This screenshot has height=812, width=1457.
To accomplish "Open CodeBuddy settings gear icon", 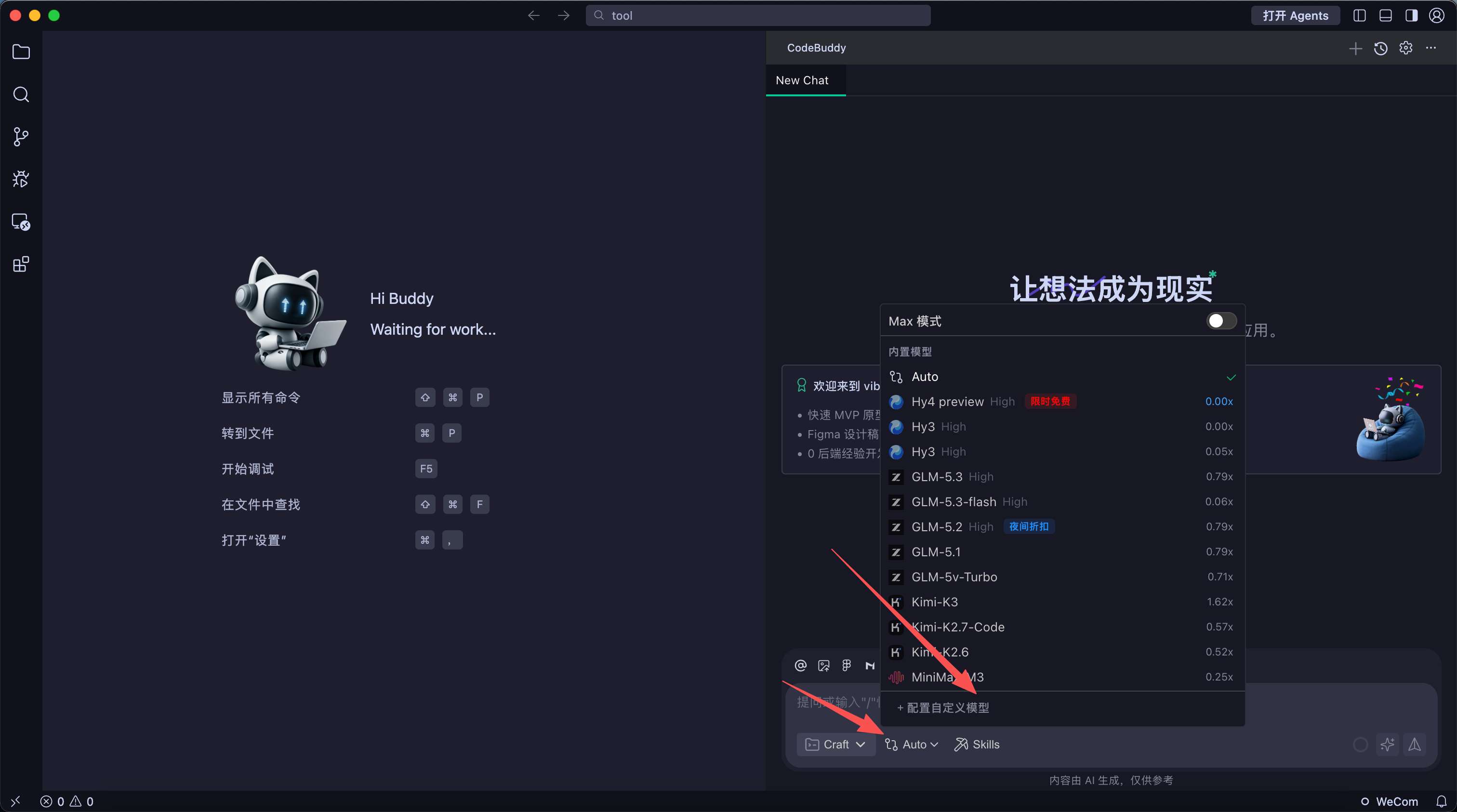I will 1405,48.
